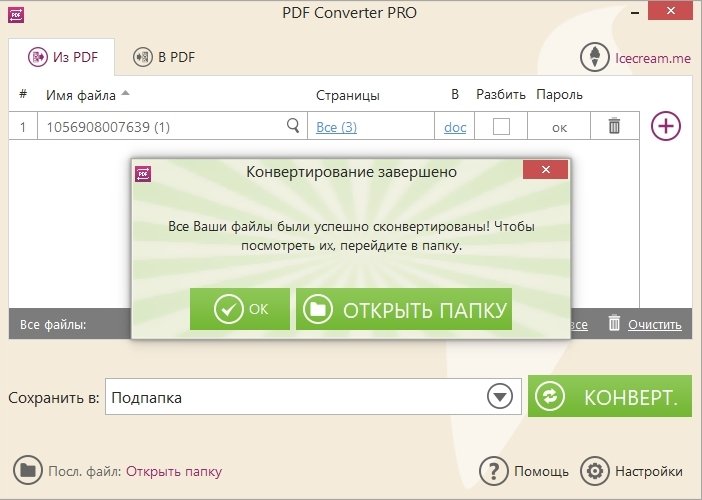The width and height of the screenshot is (702, 500).
Task: Click the password ок cell
Action: 559,127
